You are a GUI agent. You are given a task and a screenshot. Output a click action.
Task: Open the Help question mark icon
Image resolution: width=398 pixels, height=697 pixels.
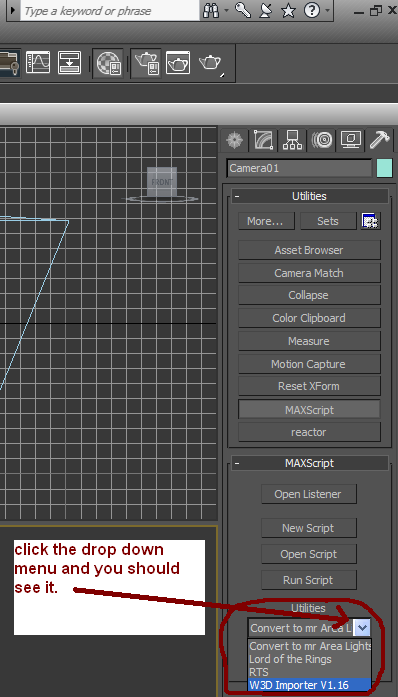point(312,11)
